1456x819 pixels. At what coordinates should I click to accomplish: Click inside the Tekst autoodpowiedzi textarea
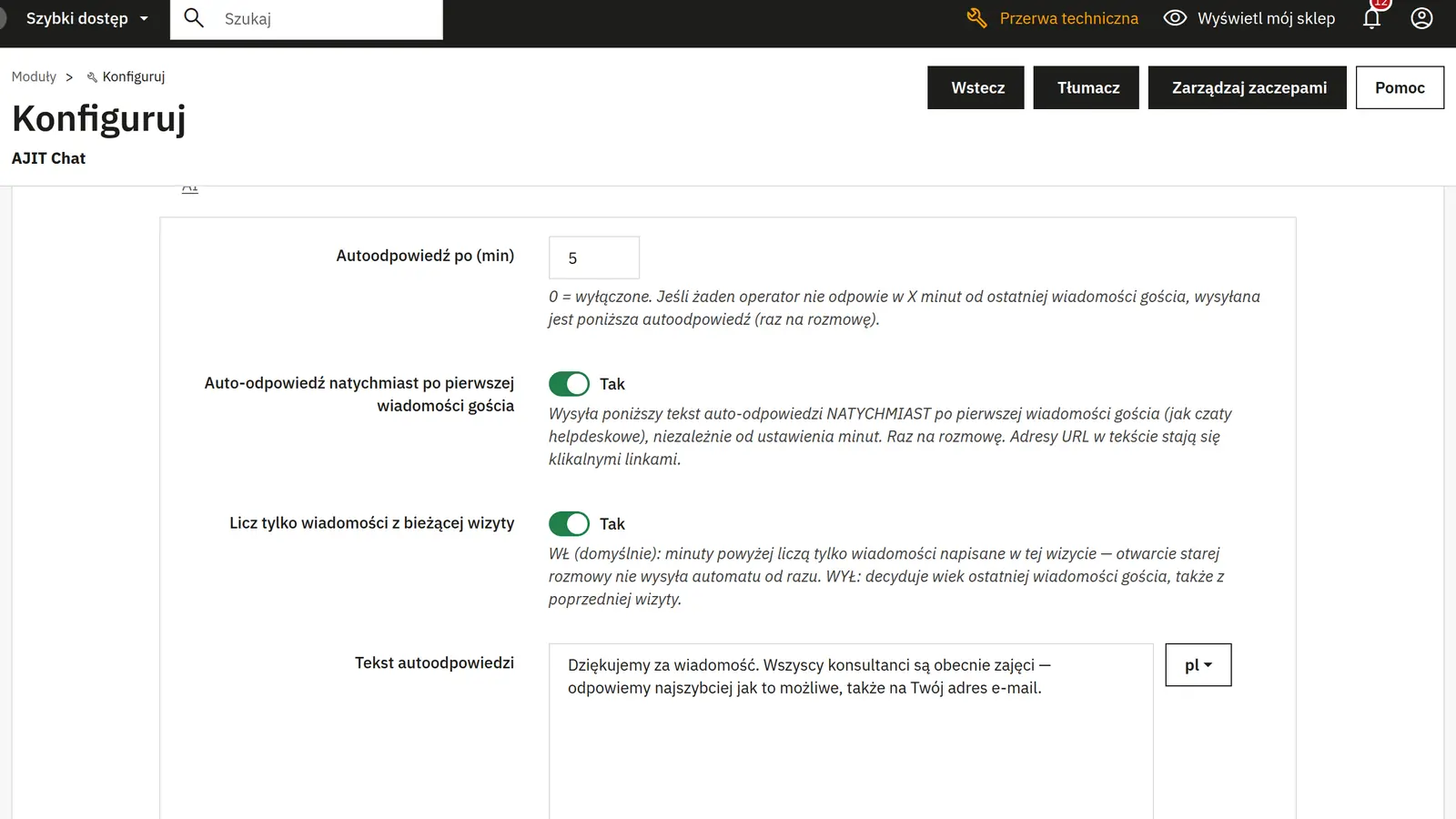click(x=851, y=732)
